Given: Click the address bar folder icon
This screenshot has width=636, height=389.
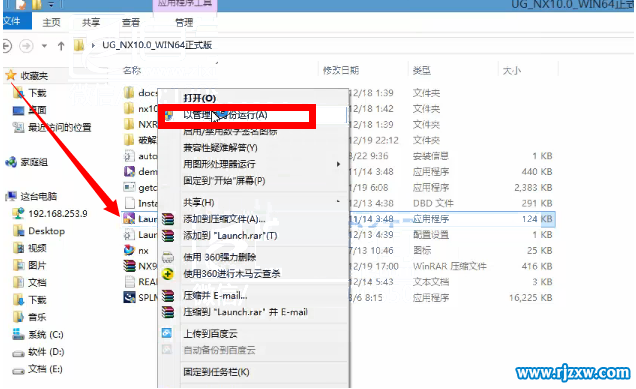Looking at the screenshot, I should (x=79, y=45).
